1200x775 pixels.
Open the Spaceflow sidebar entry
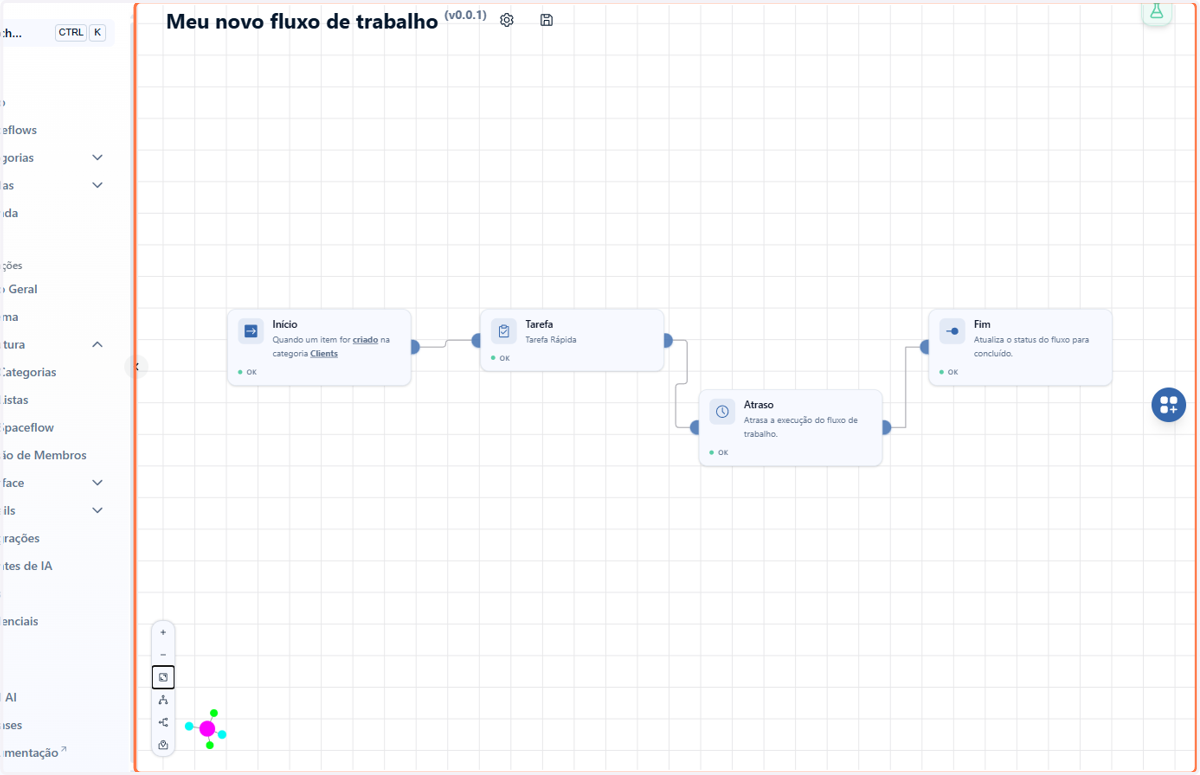click(28, 428)
